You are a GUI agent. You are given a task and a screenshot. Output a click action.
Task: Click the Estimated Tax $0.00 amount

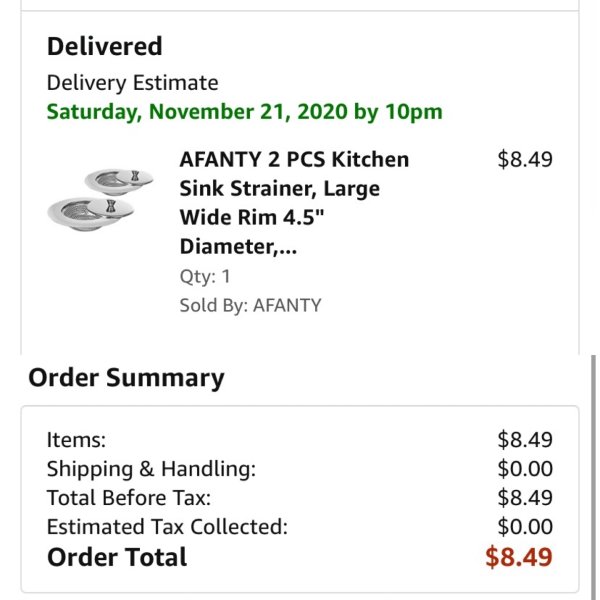point(525,527)
